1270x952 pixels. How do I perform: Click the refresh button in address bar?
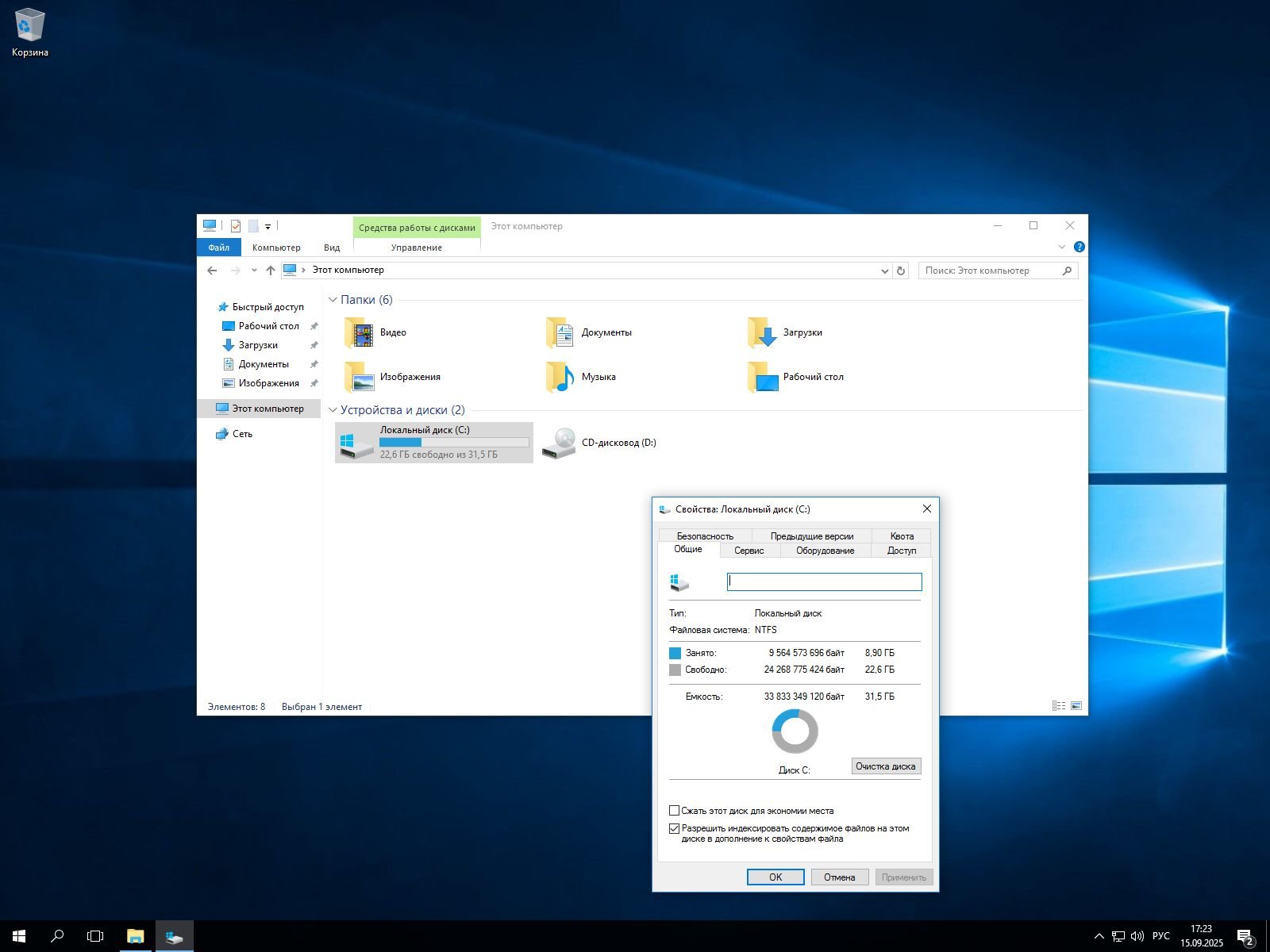pyautogui.click(x=901, y=271)
